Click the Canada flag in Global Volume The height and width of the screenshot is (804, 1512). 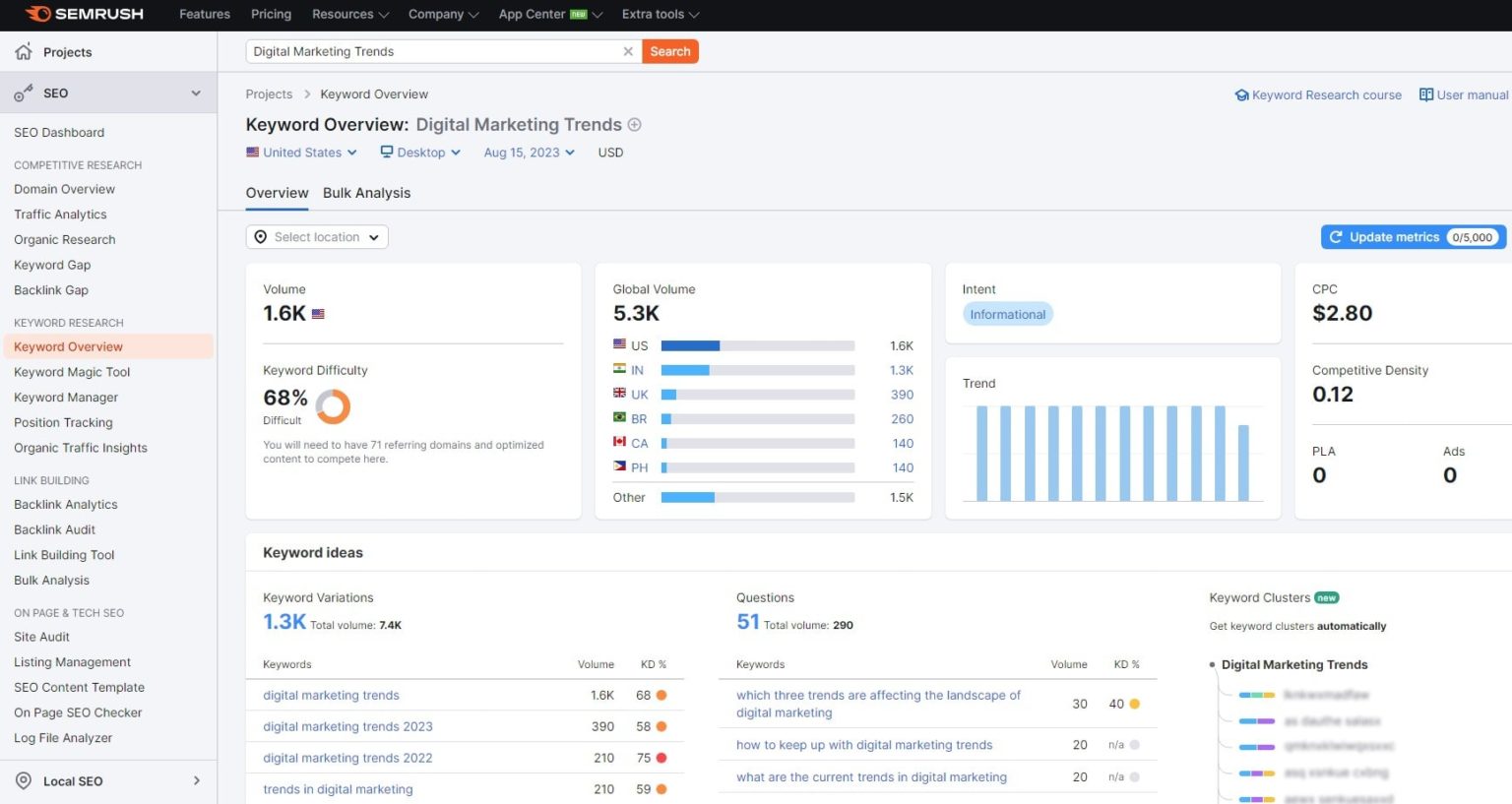[619, 442]
